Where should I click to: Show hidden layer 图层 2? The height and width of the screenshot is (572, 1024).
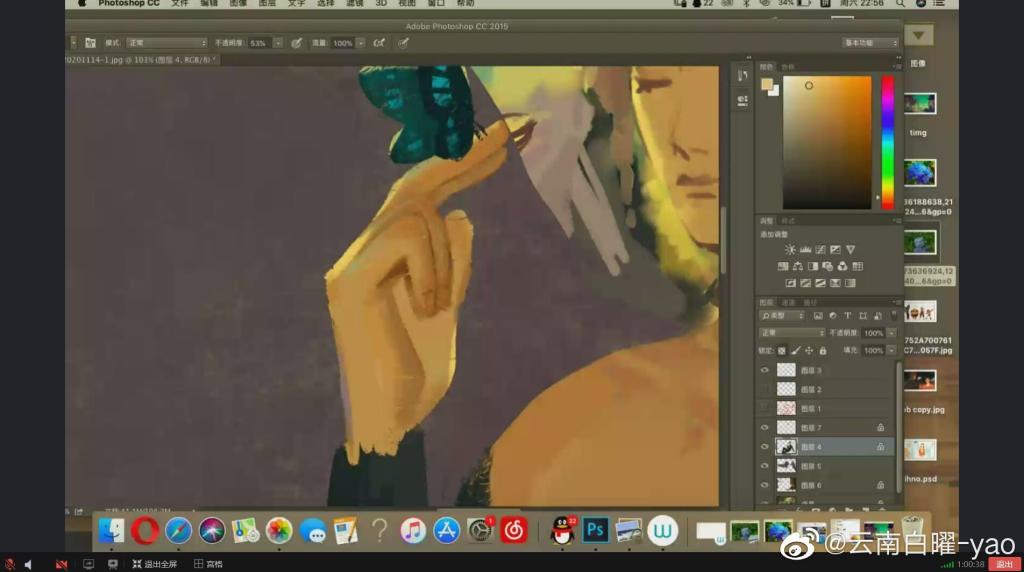(765, 389)
